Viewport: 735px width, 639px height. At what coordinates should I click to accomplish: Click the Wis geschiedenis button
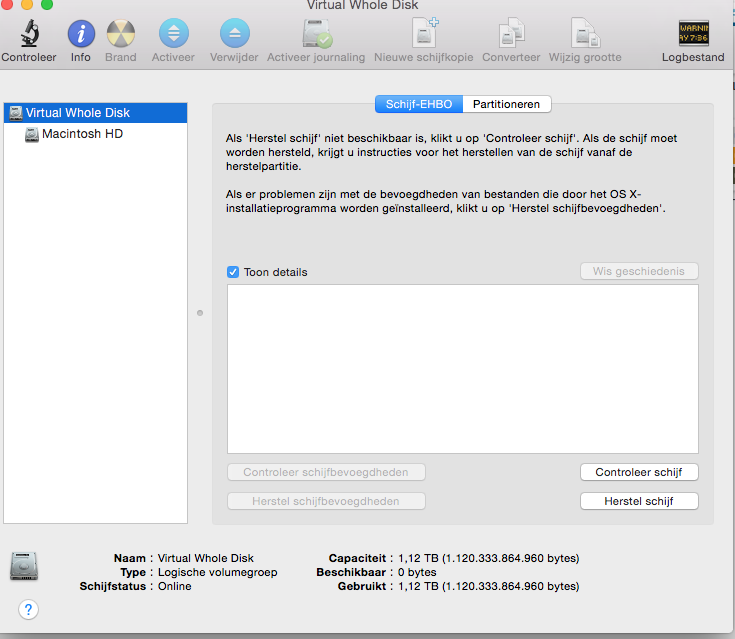pyautogui.click(x=639, y=271)
